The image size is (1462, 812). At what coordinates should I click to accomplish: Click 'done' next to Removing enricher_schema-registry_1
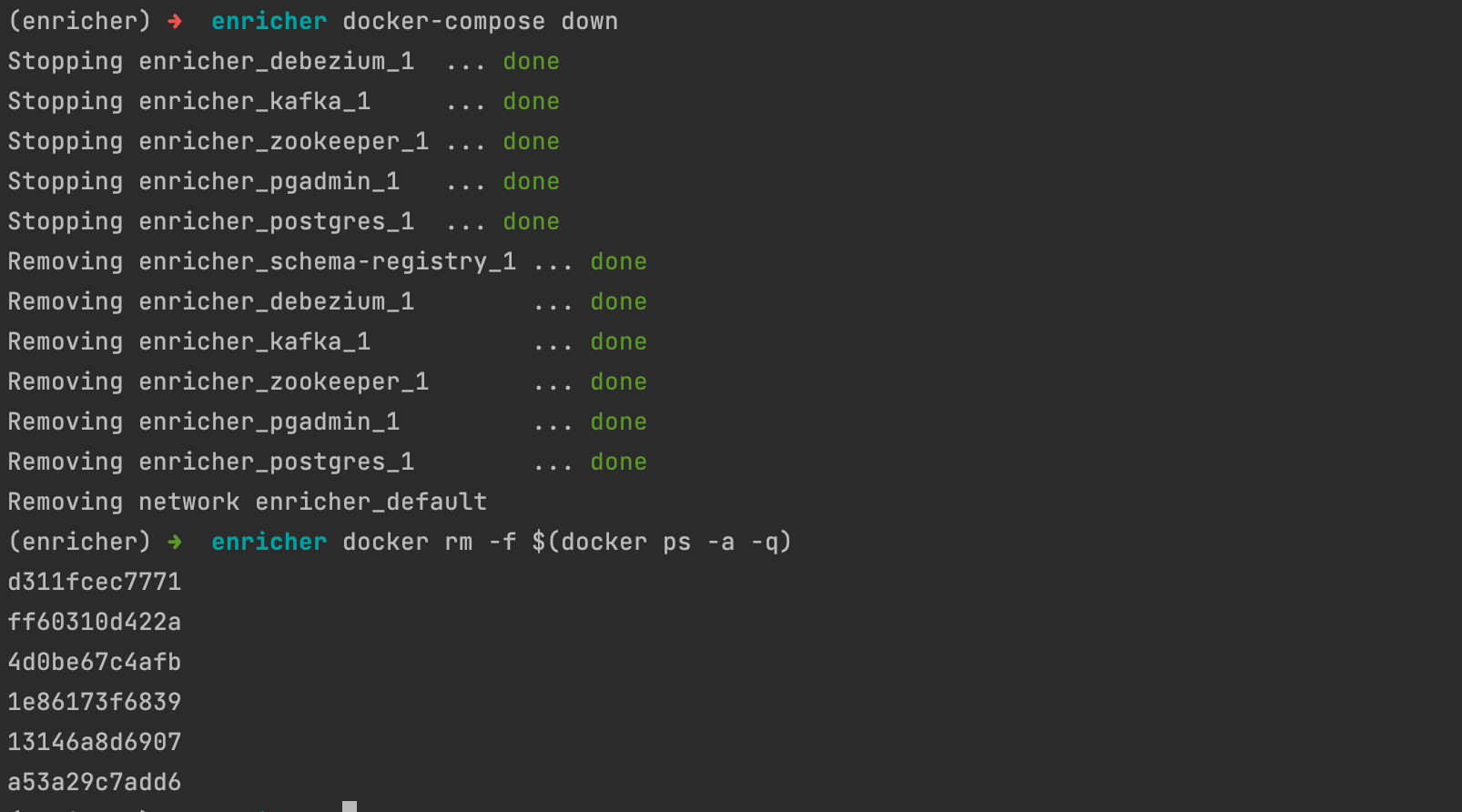tap(619, 261)
